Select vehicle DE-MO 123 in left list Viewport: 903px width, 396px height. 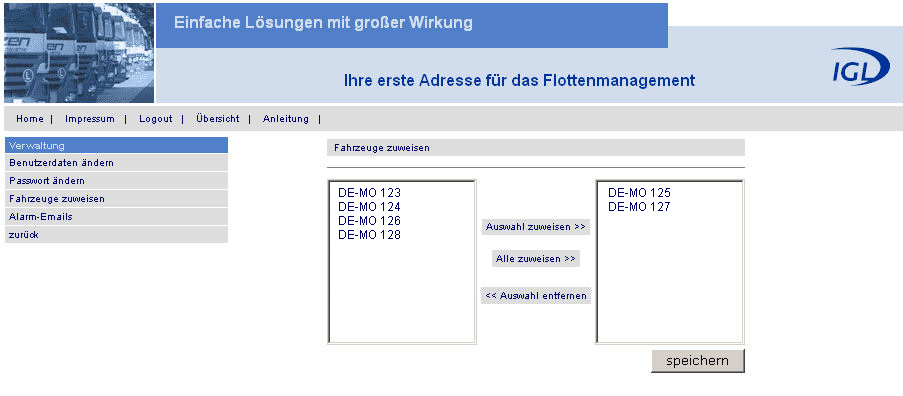[x=369, y=193]
